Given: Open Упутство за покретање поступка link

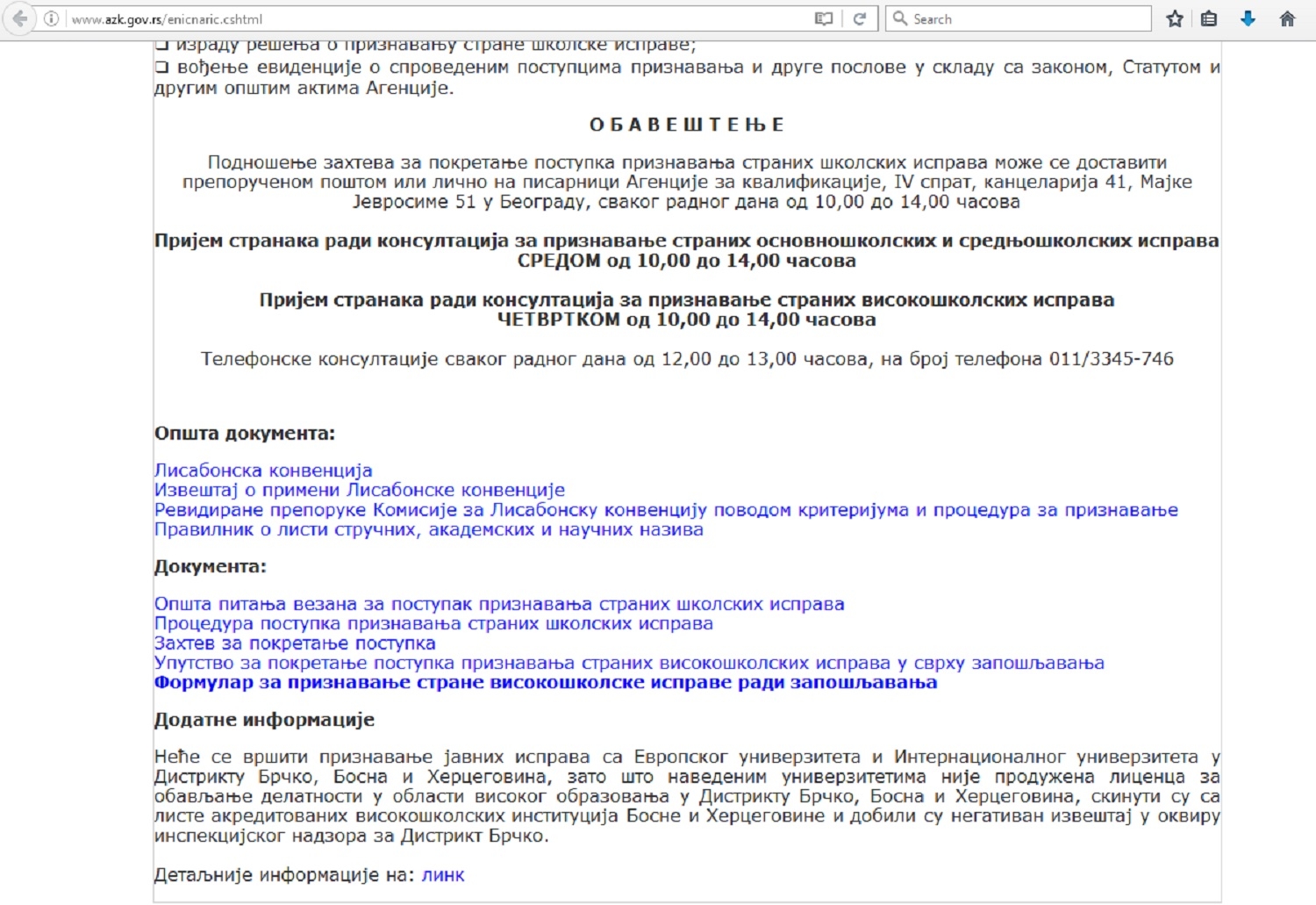Looking at the screenshot, I should 629,664.
